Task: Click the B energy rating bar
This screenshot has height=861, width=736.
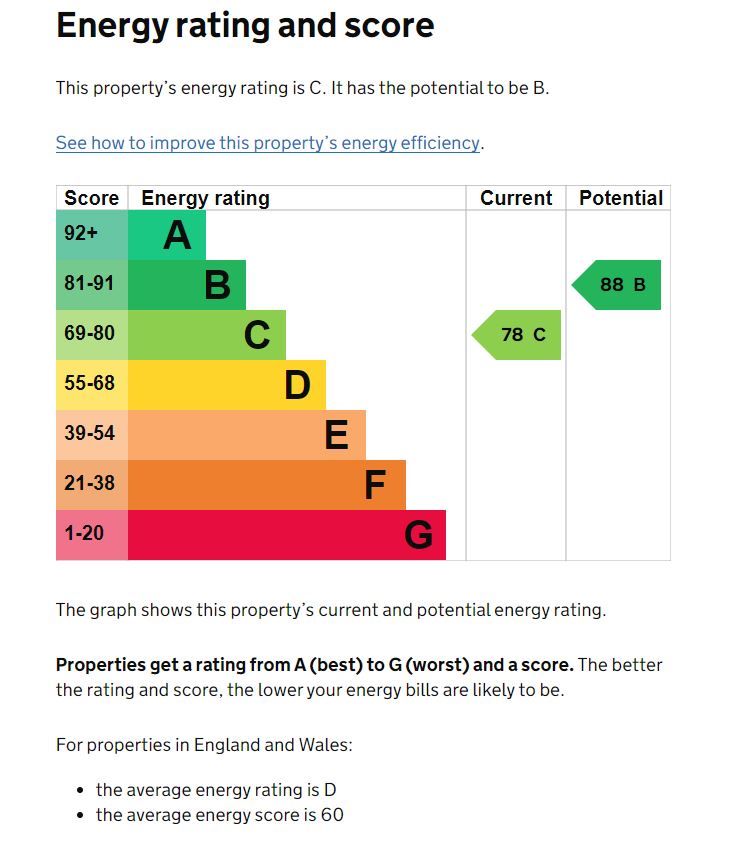Action: point(187,285)
